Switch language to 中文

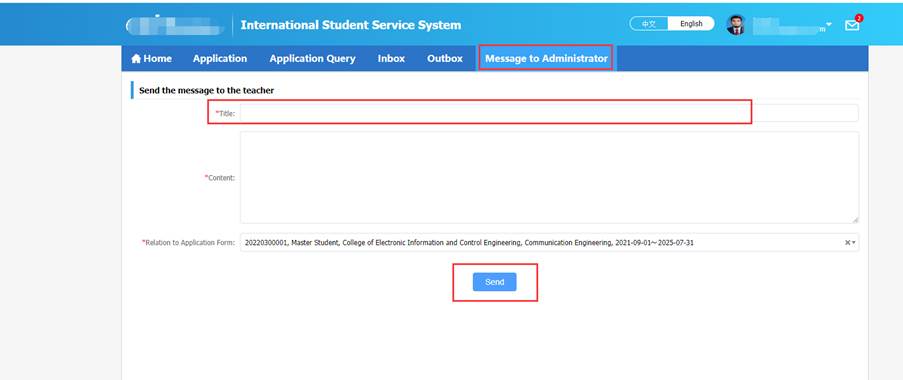(648, 24)
